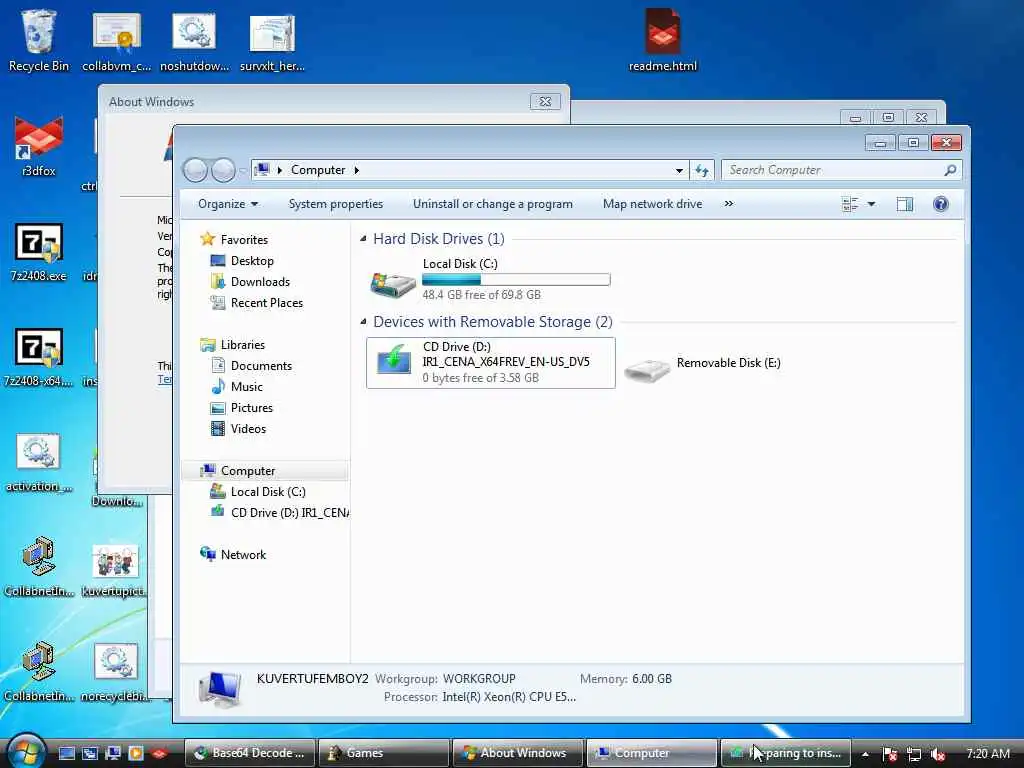The width and height of the screenshot is (1024, 768).
Task: Click the network tray icon
Action: click(914, 754)
